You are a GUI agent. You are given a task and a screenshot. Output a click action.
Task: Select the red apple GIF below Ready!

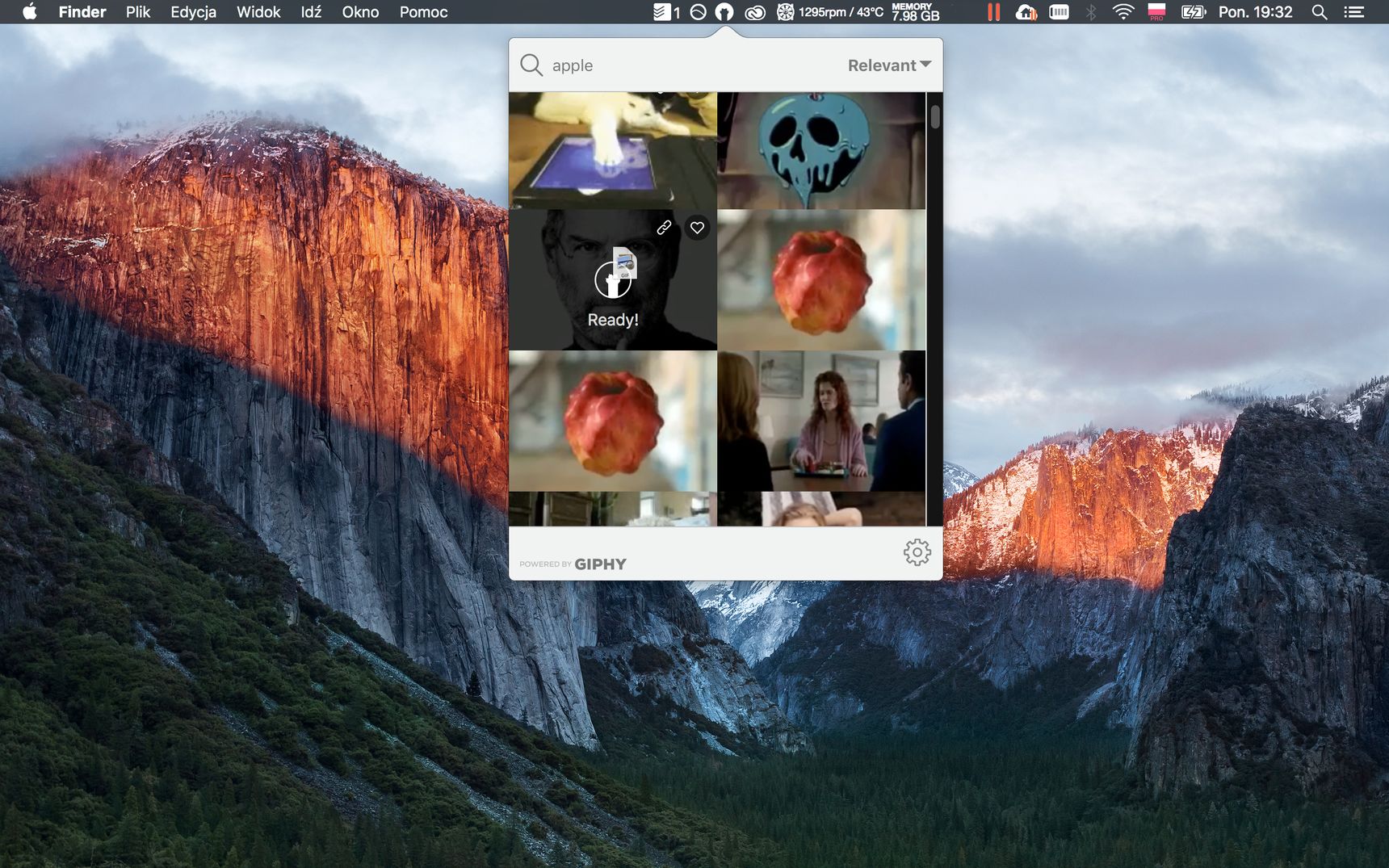click(x=613, y=421)
